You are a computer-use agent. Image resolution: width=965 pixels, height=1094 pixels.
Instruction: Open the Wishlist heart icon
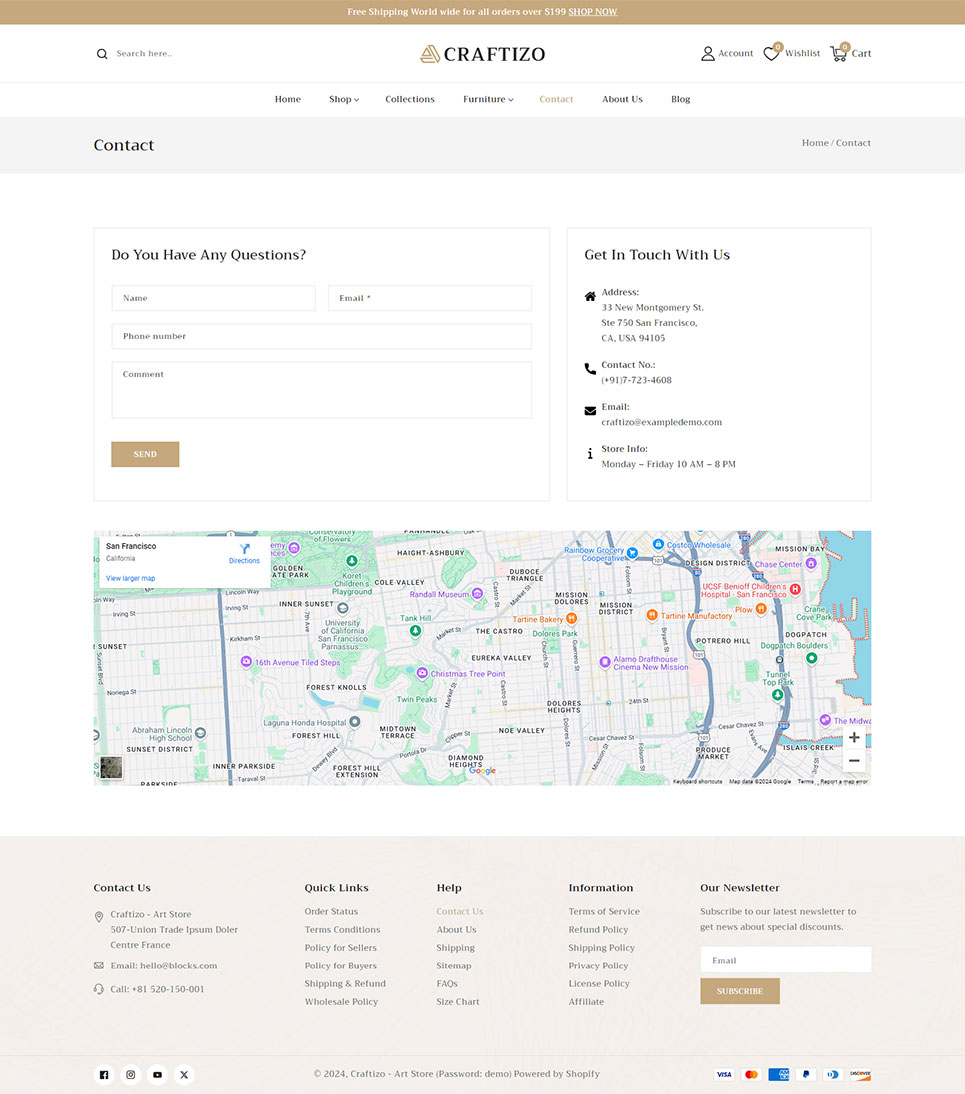771,54
